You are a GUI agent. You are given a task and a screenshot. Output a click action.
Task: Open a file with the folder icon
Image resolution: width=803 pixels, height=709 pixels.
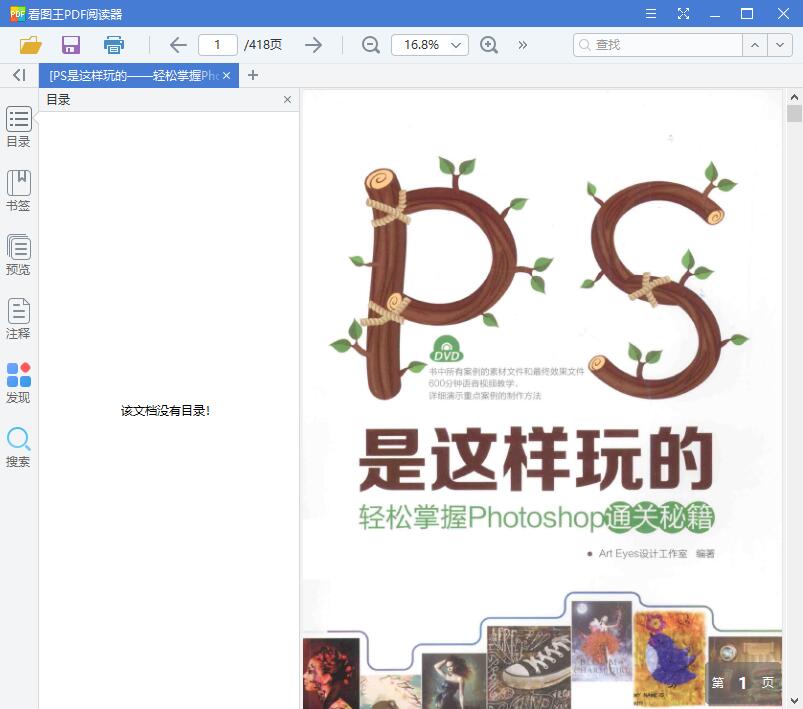30,45
